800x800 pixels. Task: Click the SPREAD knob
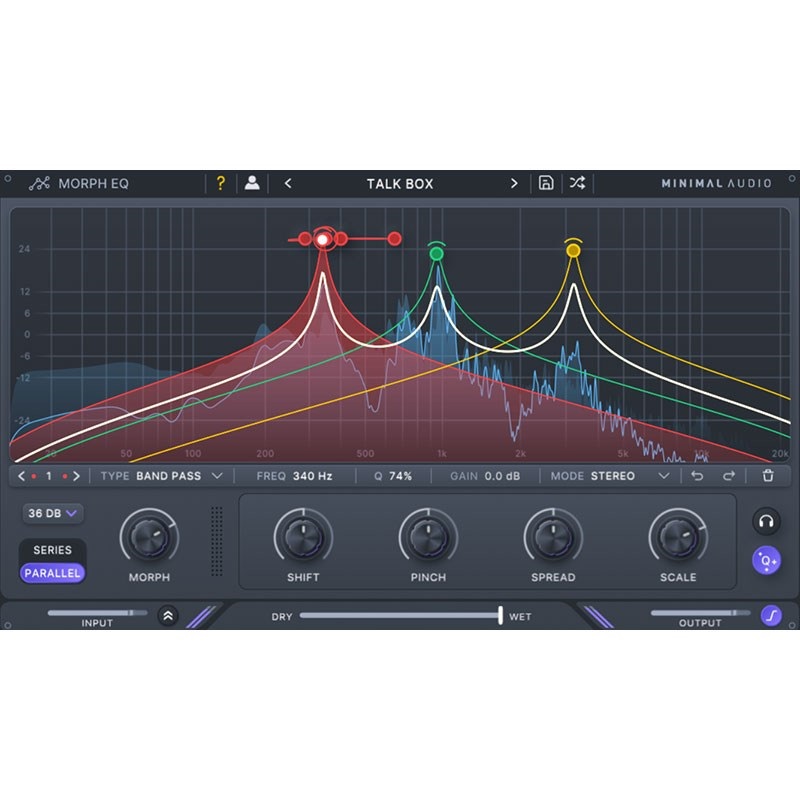(553, 537)
